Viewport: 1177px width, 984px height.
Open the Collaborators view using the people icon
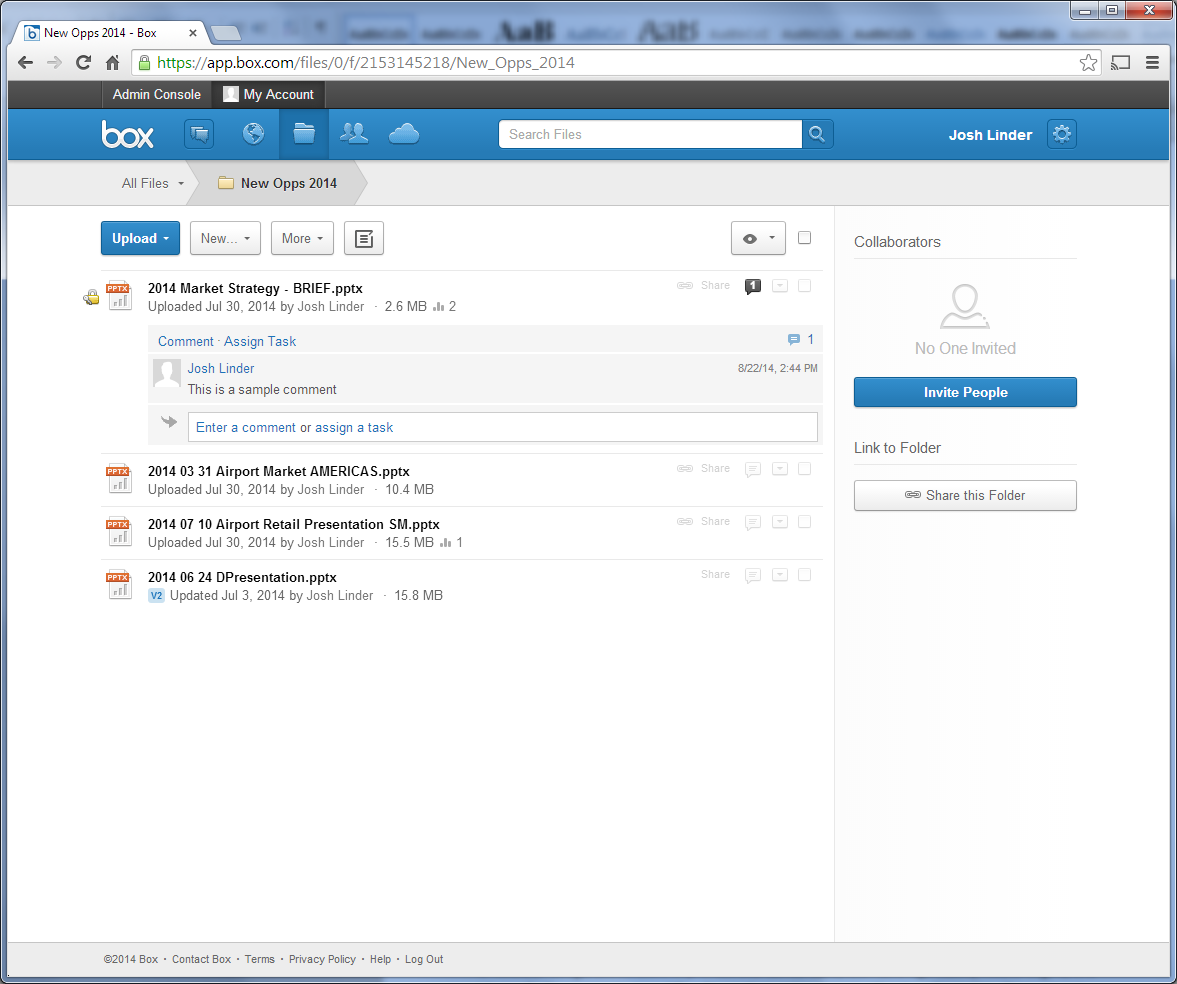coord(353,133)
